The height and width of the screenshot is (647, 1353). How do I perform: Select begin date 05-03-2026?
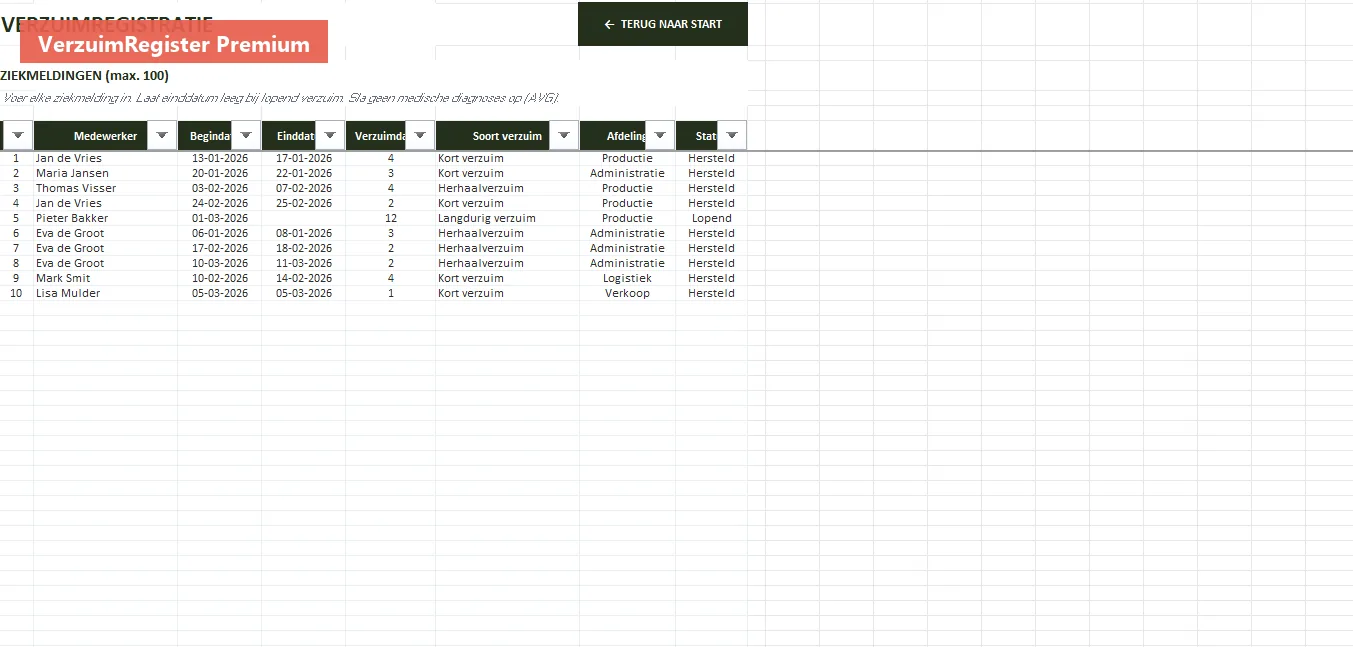pos(220,293)
